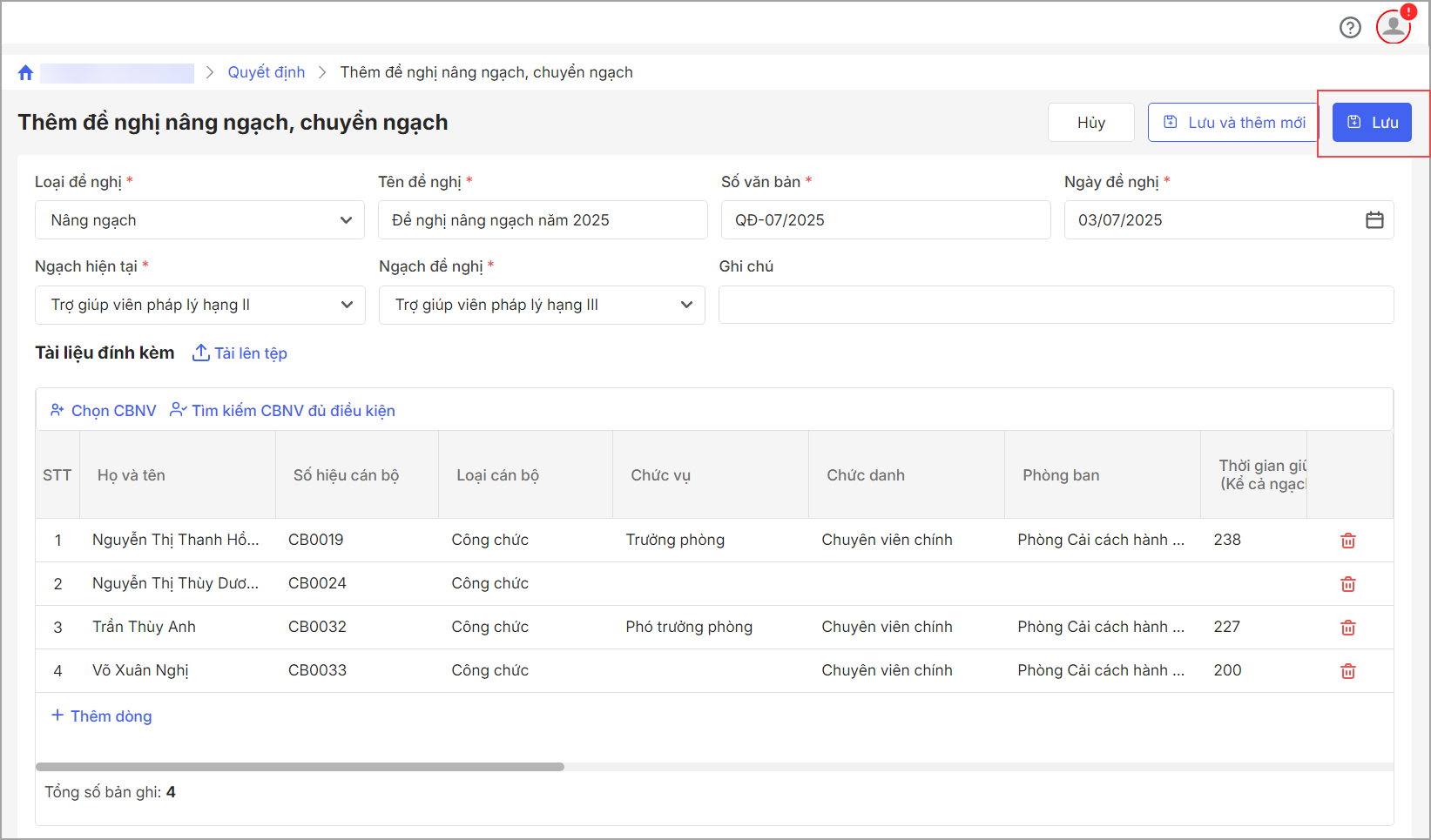This screenshot has width=1431, height=840.
Task: Cancel with the Hủy button
Action: coord(1090,123)
